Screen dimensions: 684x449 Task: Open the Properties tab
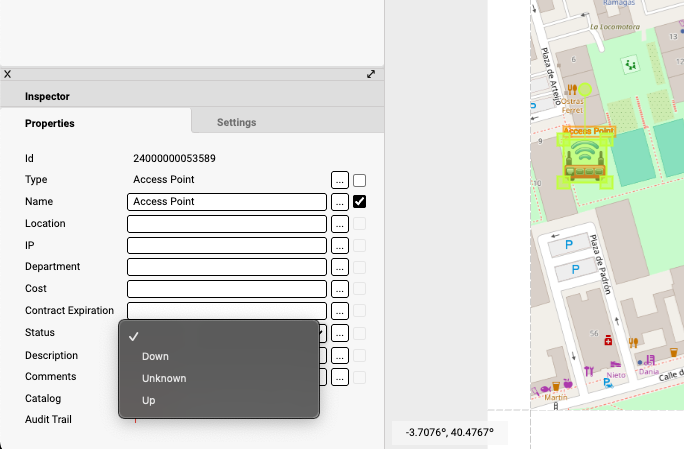(x=50, y=123)
